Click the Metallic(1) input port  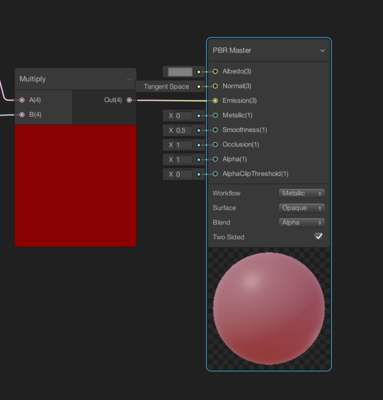pos(215,115)
